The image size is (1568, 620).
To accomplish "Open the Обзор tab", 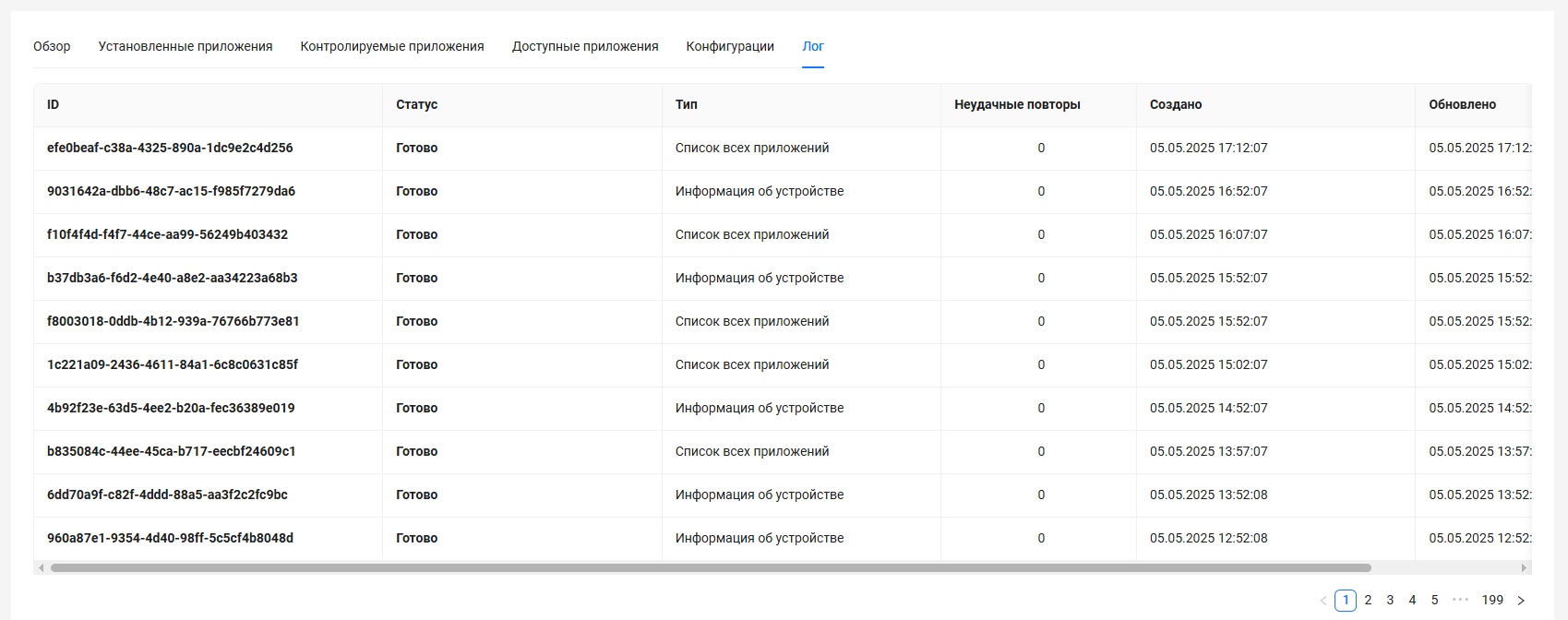I will [52, 47].
